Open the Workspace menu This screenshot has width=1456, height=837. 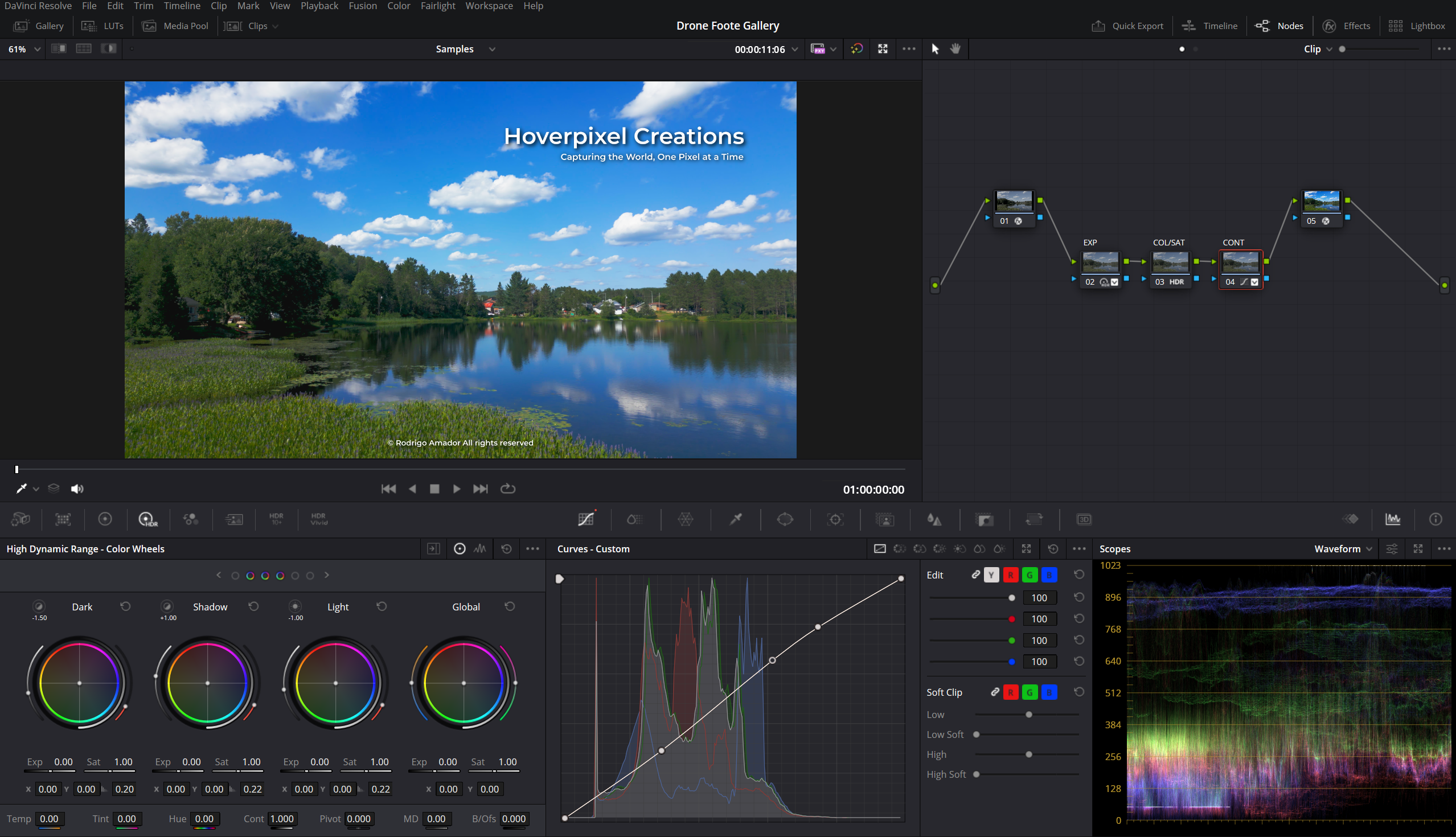(489, 6)
